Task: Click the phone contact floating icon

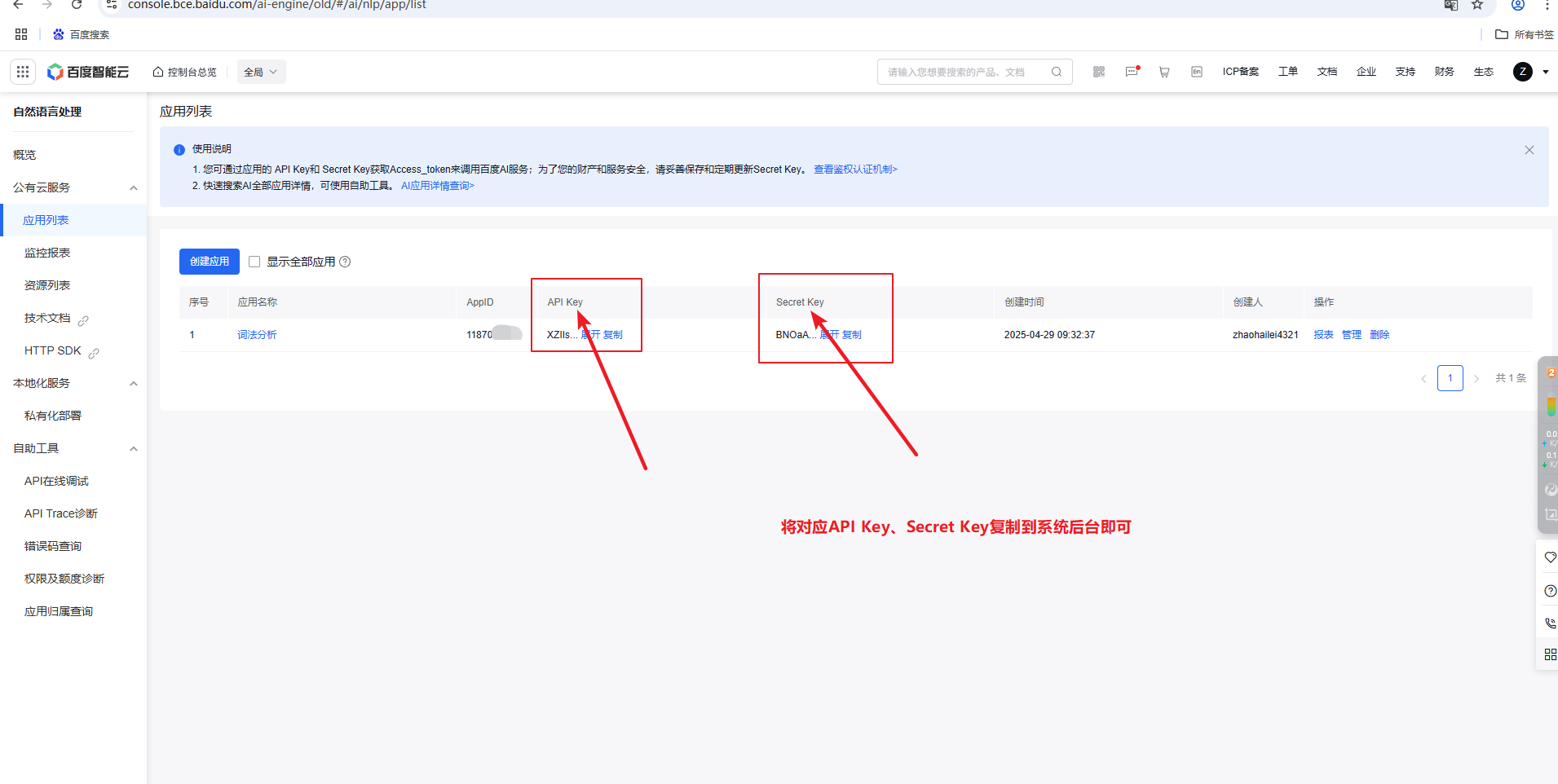Action: click(x=1550, y=623)
